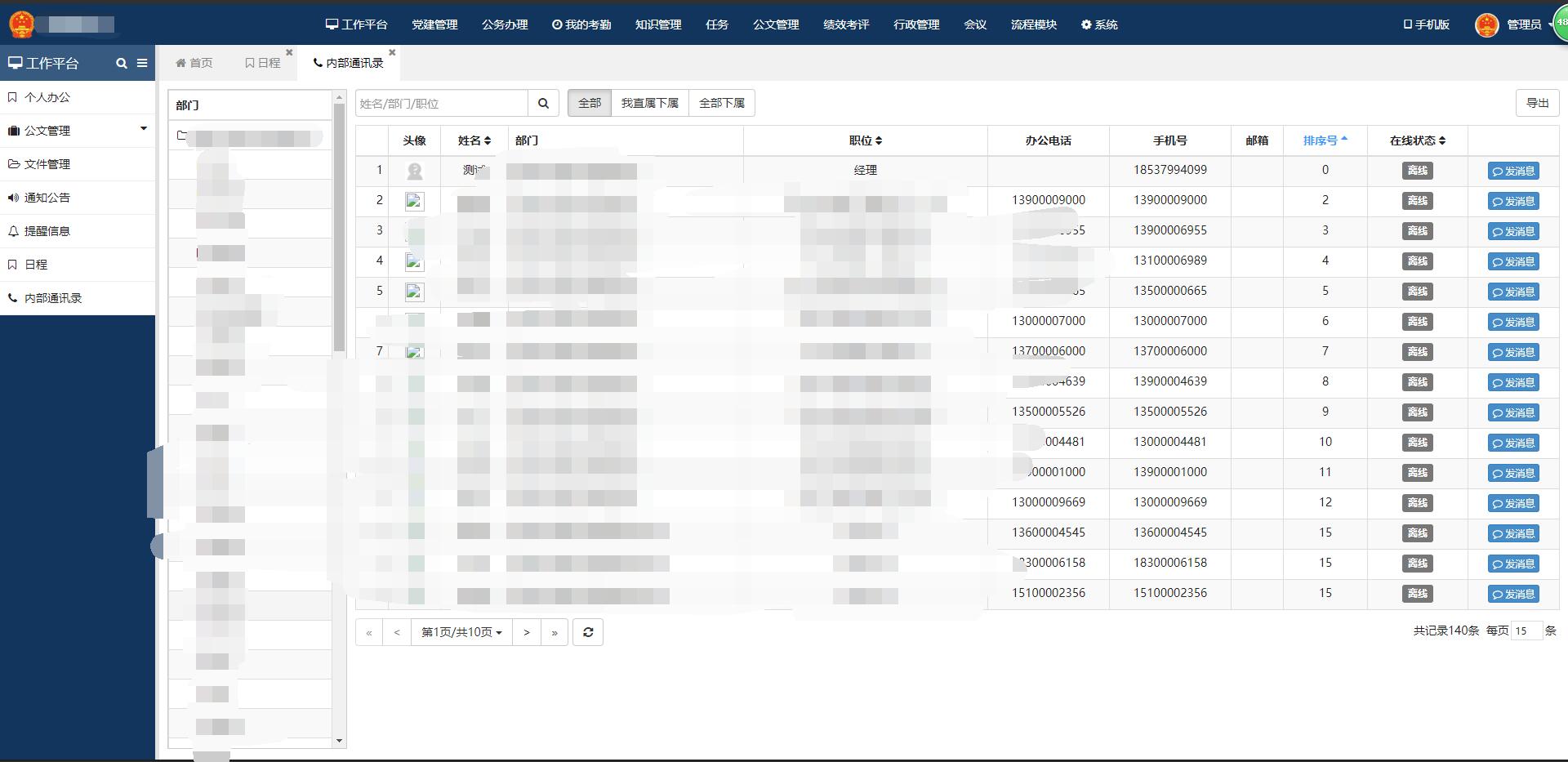The image size is (1568, 762).
Task: Click avatar image in row 2
Action: pos(415,201)
